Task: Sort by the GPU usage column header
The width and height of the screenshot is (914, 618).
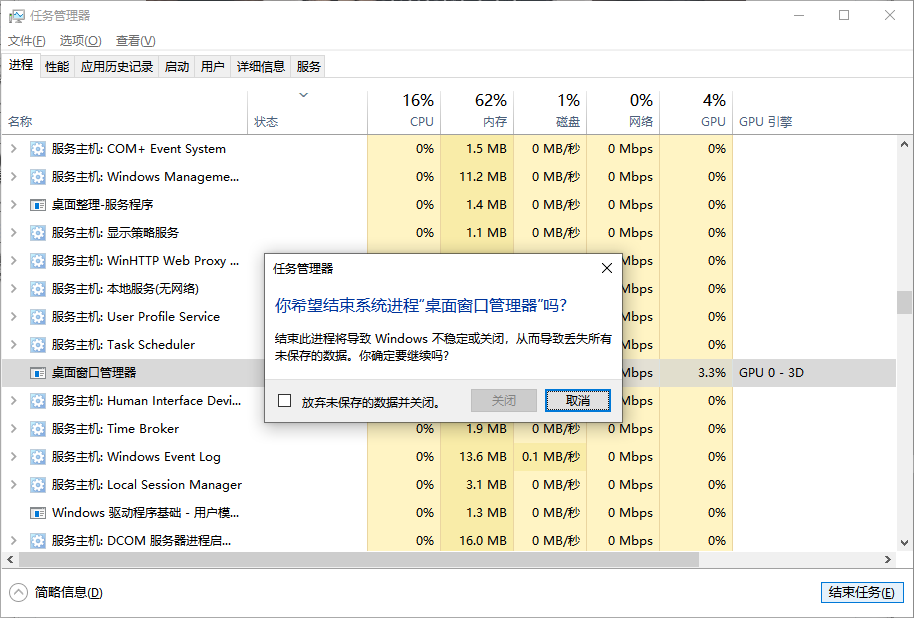Action: (x=696, y=112)
